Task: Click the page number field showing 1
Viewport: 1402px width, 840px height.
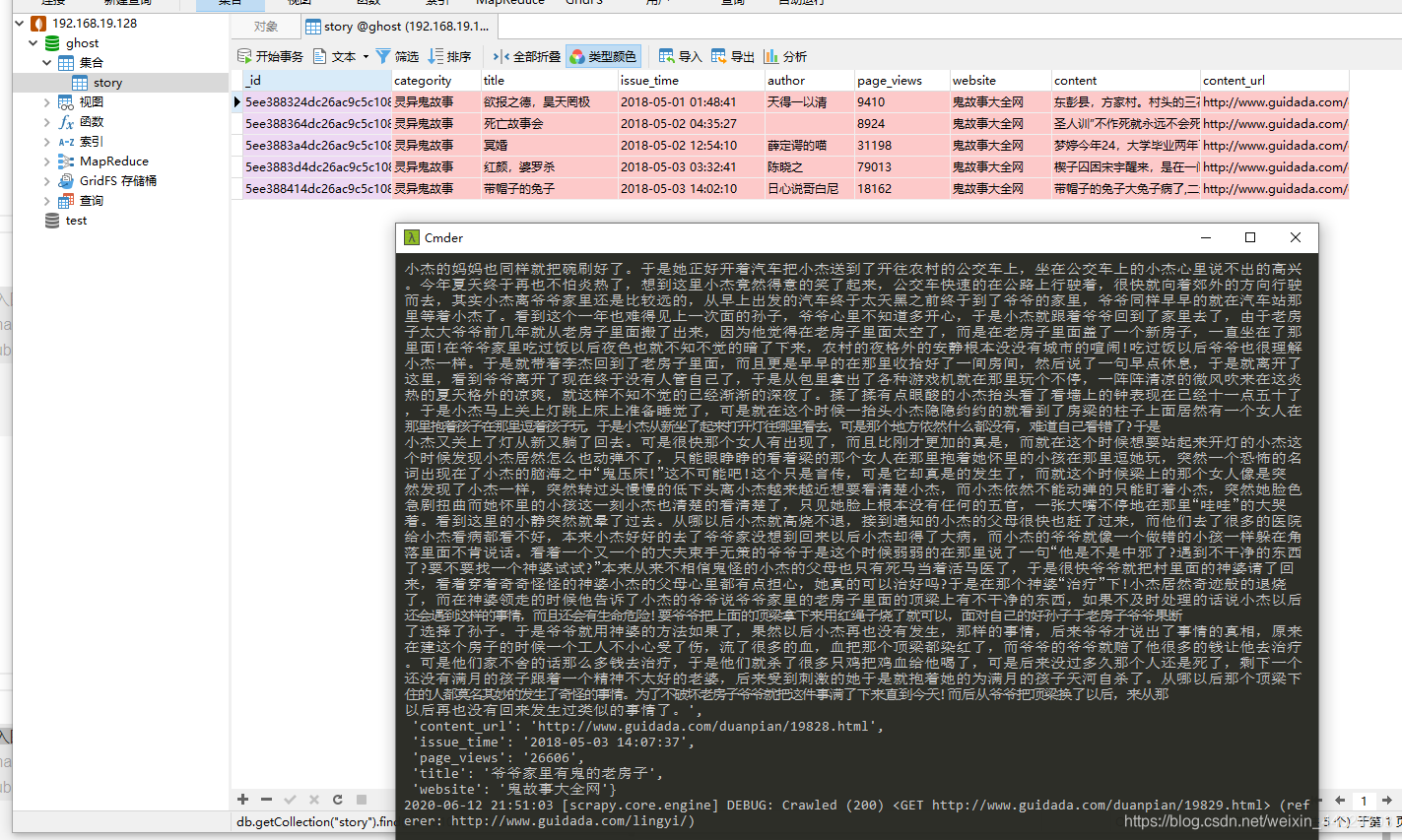Action: click(1364, 801)
